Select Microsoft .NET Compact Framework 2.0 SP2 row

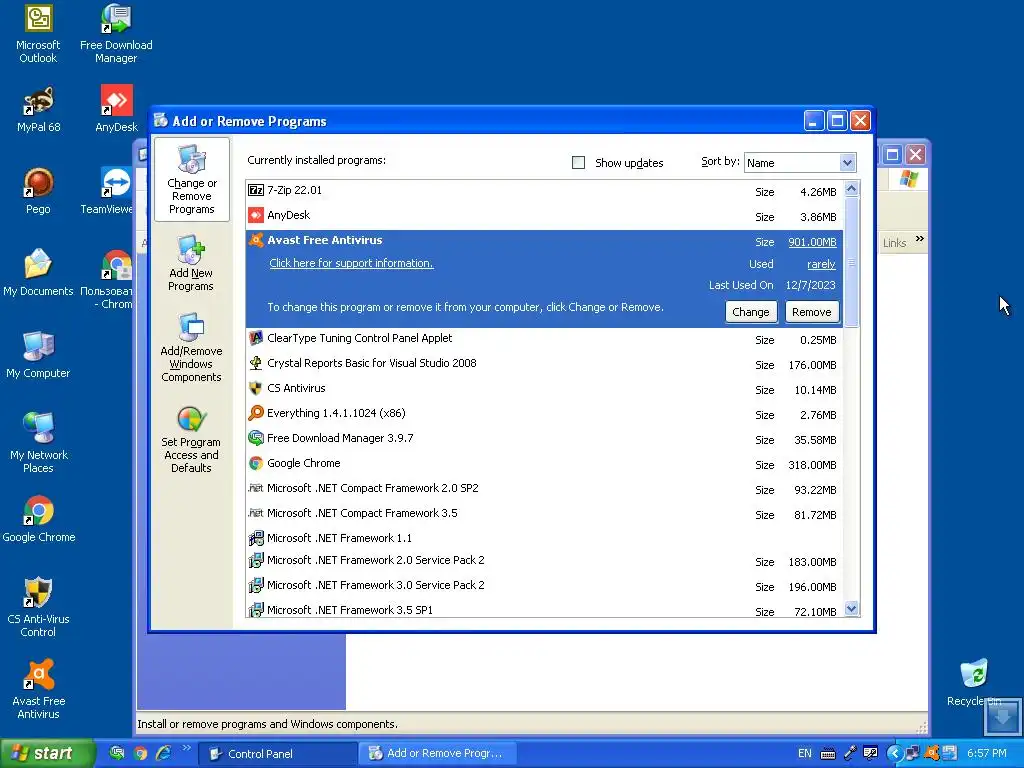point(545,488)
